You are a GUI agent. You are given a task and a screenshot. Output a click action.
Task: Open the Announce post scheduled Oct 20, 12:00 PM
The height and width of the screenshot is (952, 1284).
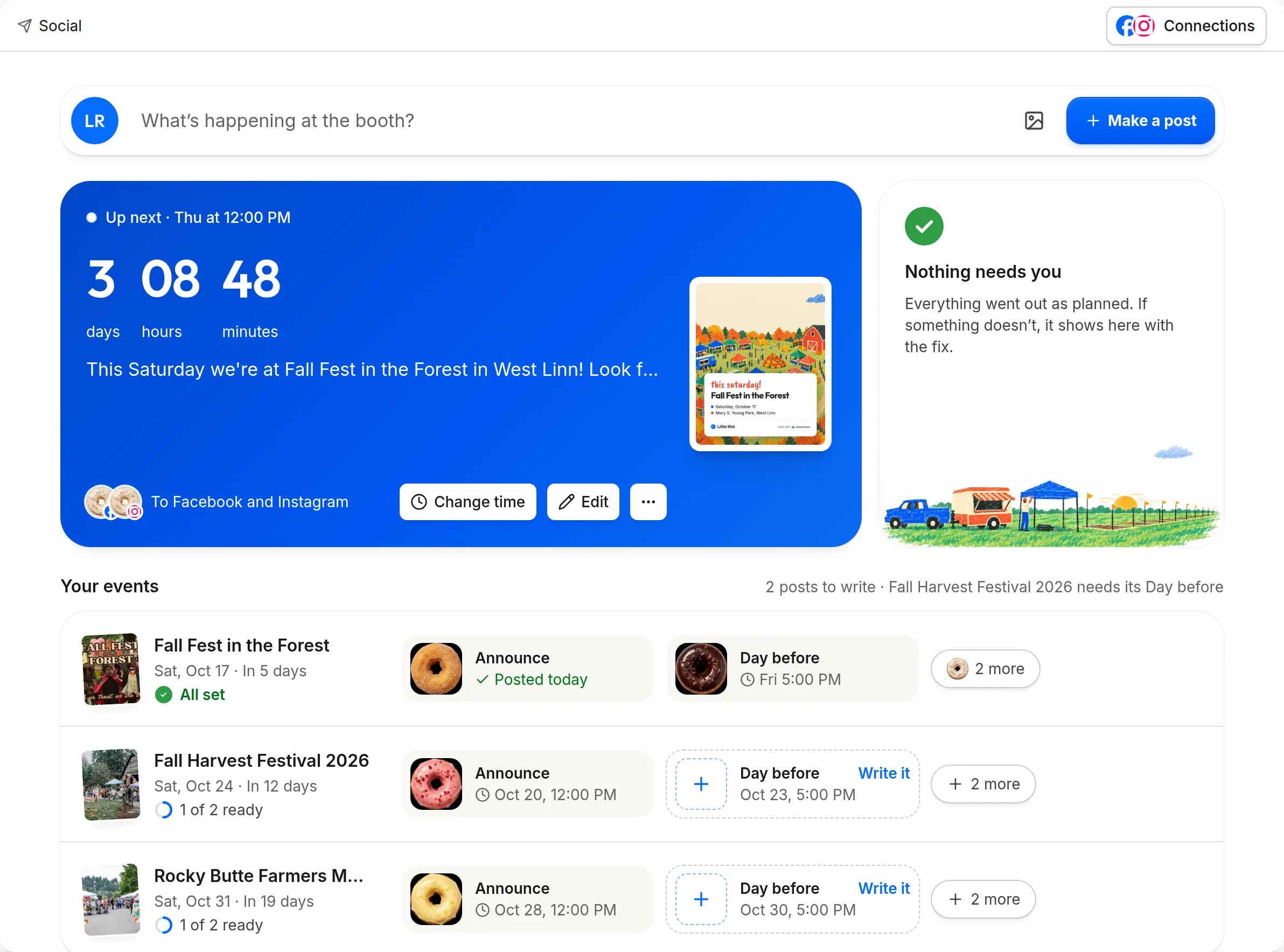(527, 783)
